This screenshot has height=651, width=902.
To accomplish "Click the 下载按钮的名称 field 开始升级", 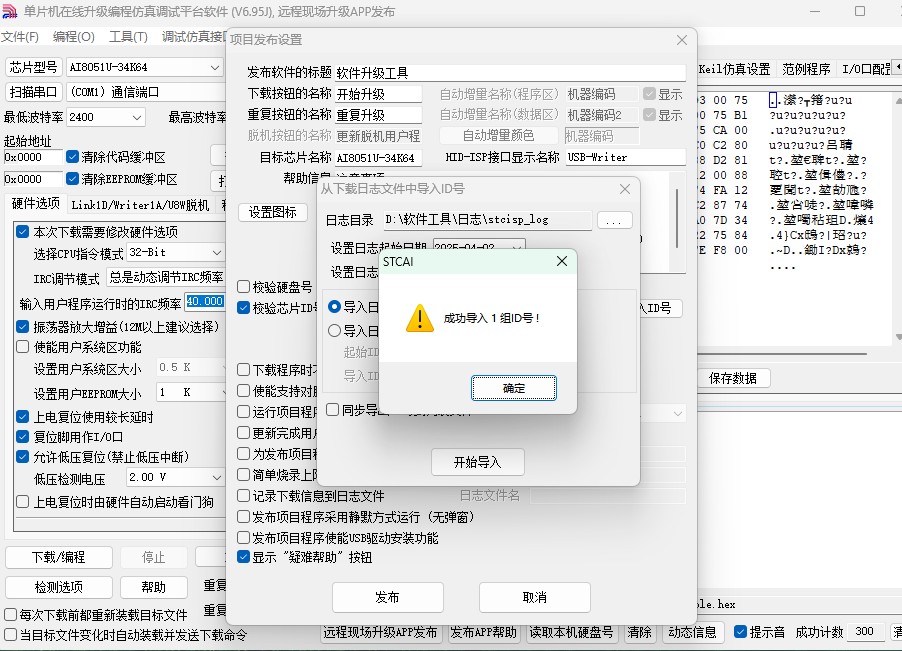I will (379, 94).
